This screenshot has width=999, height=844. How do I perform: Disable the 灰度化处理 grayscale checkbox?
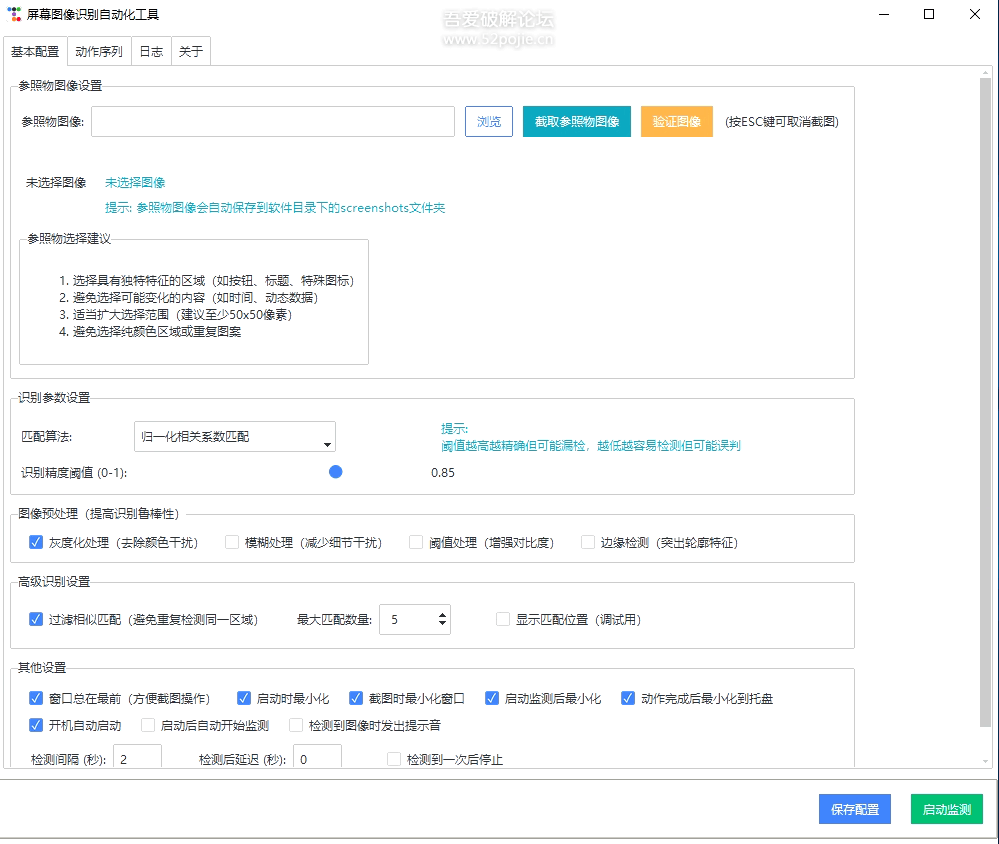[x=36, y=540]
